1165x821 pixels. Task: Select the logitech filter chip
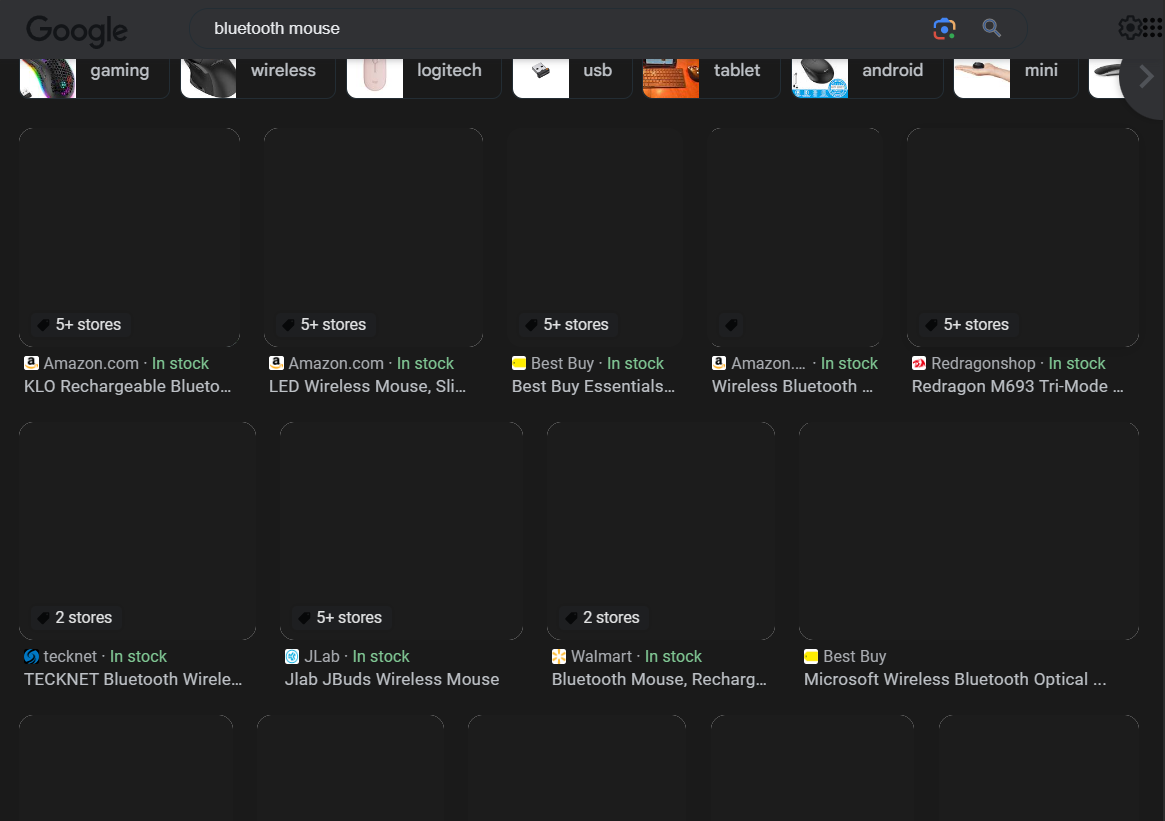(424, 77)
